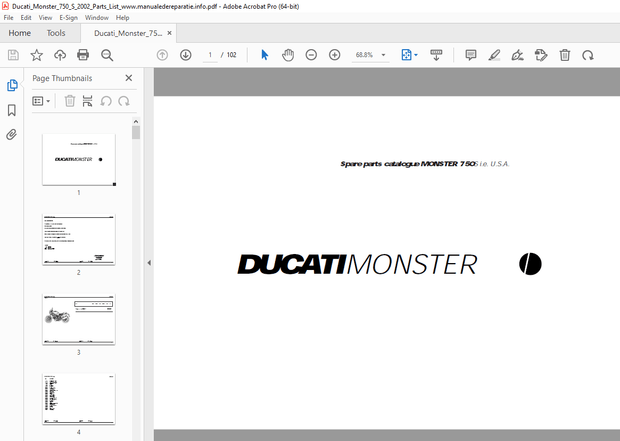Screen dimensions: 620x441
Task: Open the E-Sign menu
Action: tap(69, 18)
